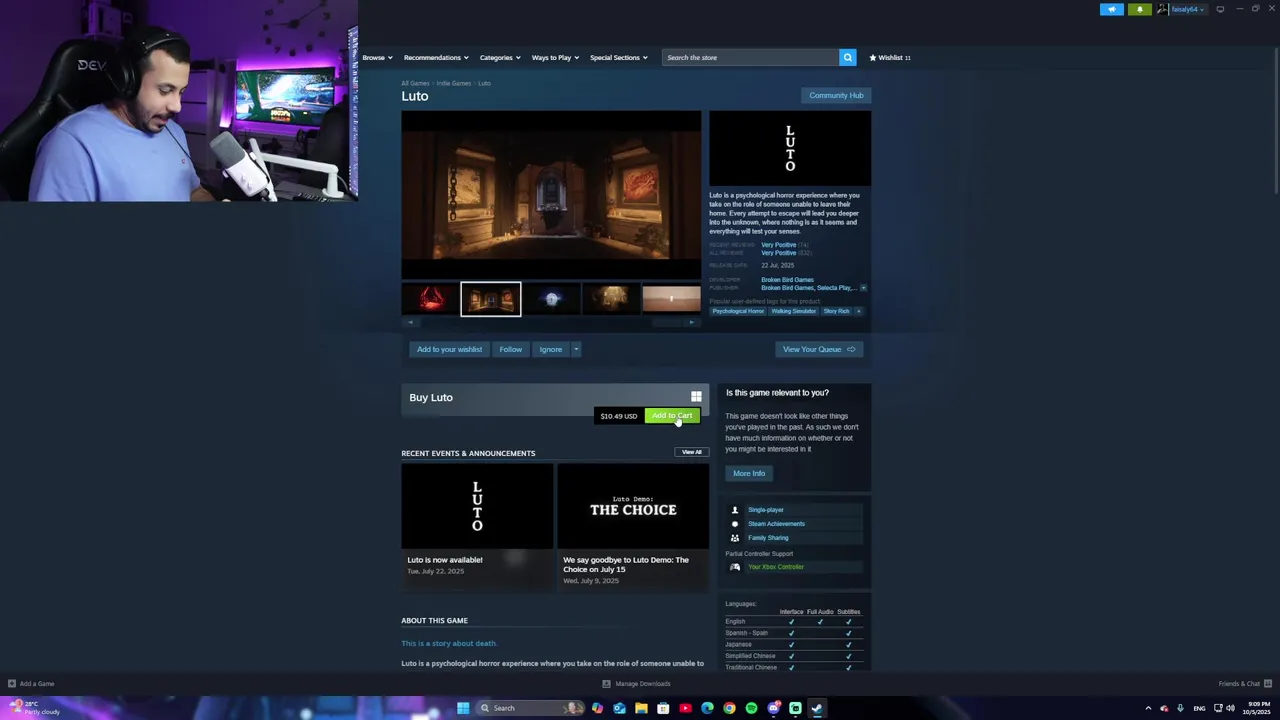The image size is (1280, 720).
Task: Open the Story Rich tag
Action: (836, 311)
